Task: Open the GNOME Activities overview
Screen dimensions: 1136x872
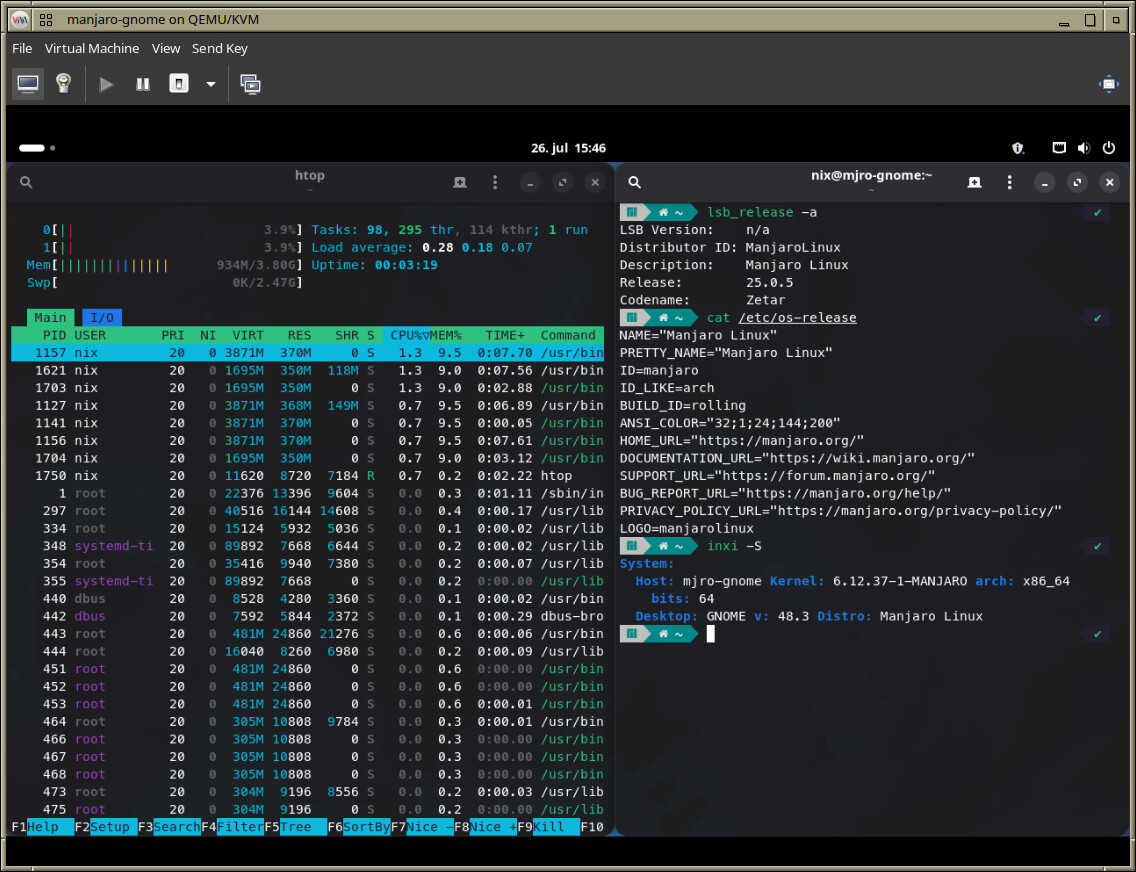Action: 37,148
